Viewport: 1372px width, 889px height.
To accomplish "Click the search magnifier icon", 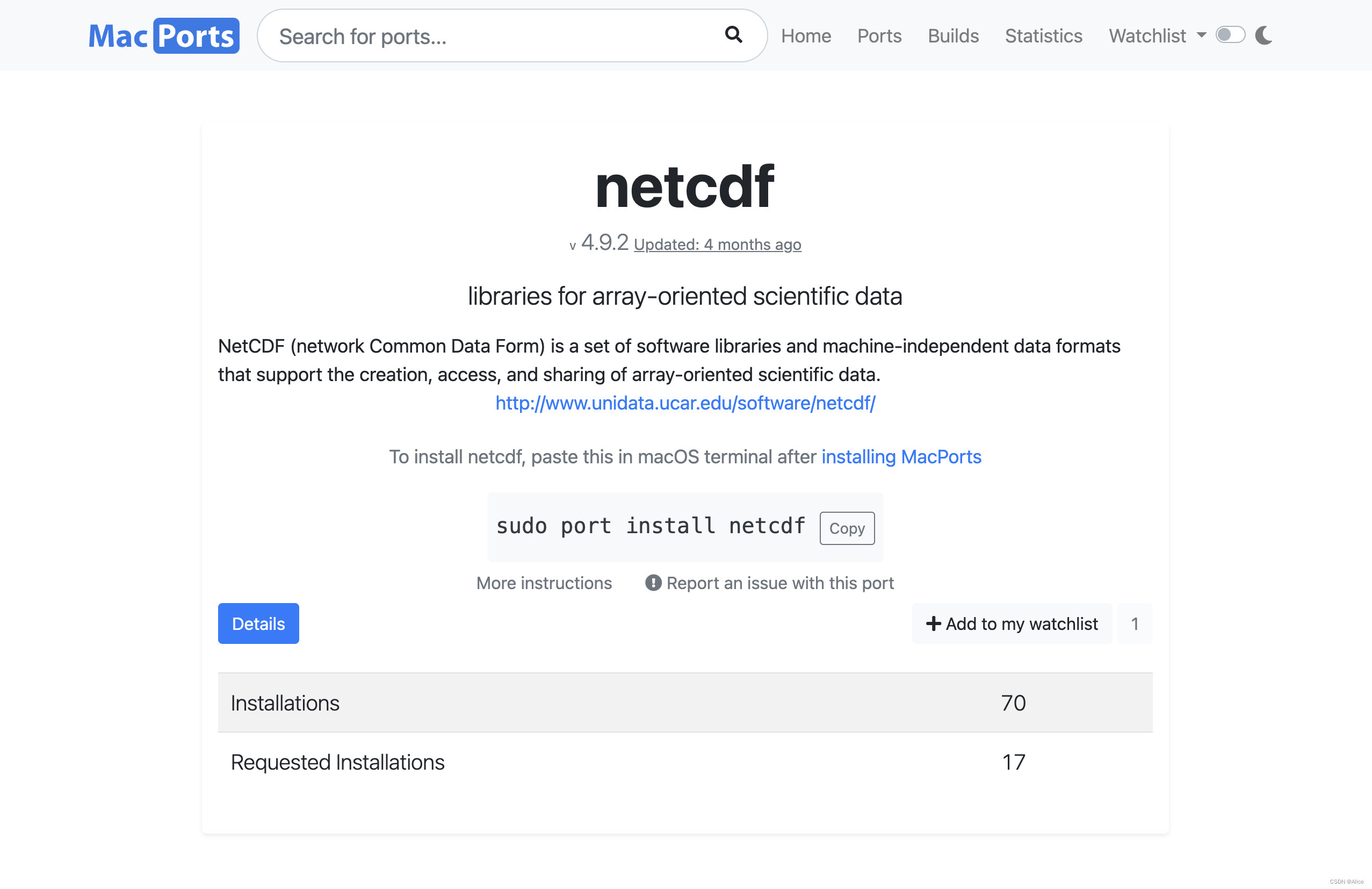I will tap(733, 35).
